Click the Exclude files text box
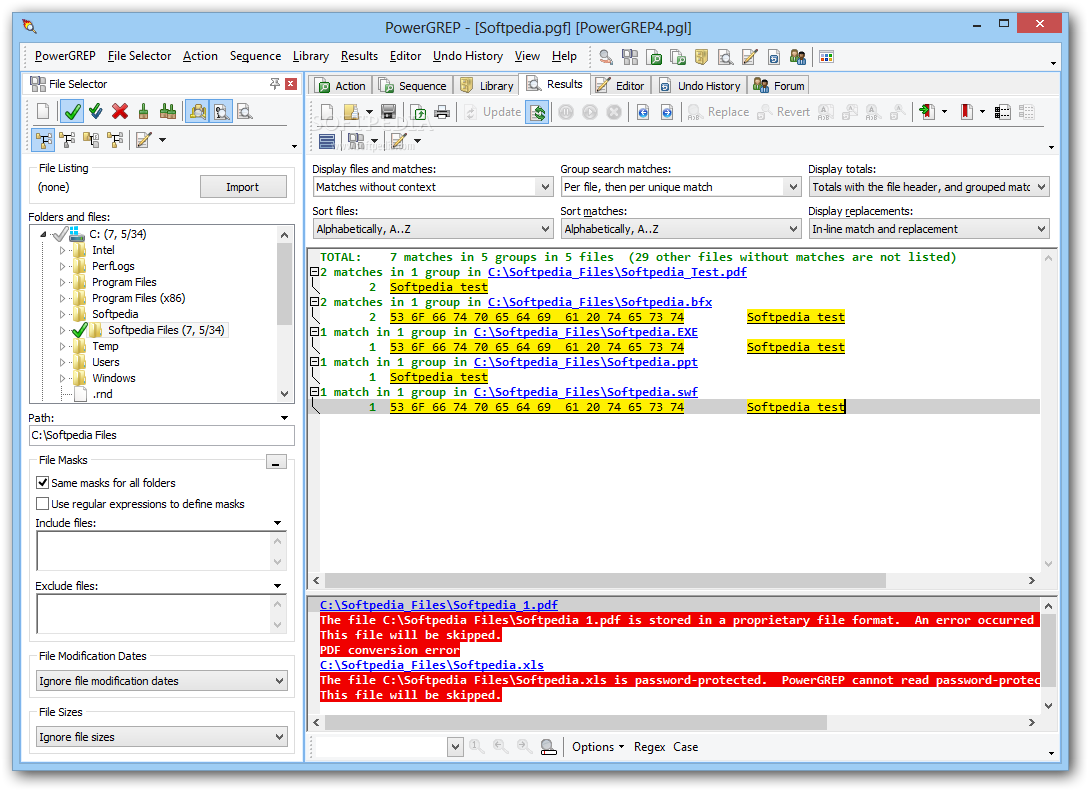This screenshot has width=1089, height=791. (153, 614)
